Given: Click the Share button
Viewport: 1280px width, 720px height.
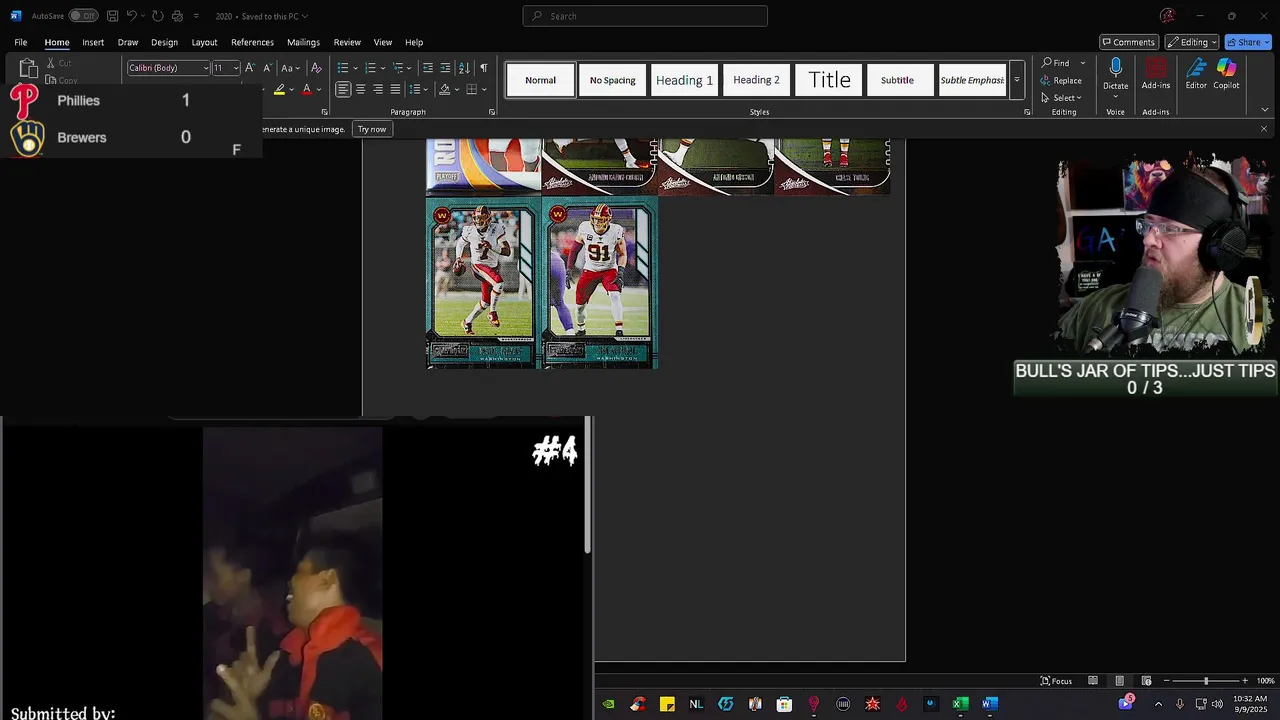Looking at the screenshot, I should (1248, 42).
